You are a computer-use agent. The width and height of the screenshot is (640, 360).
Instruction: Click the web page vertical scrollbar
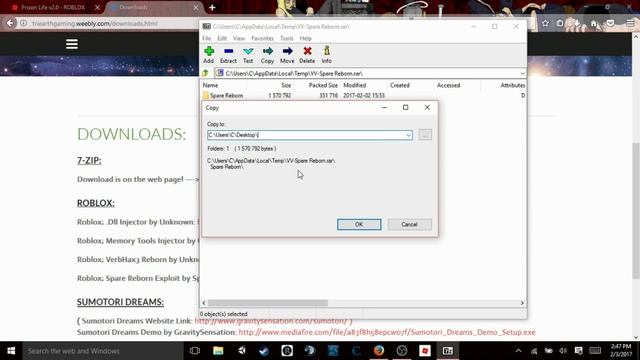click(636, 211)
